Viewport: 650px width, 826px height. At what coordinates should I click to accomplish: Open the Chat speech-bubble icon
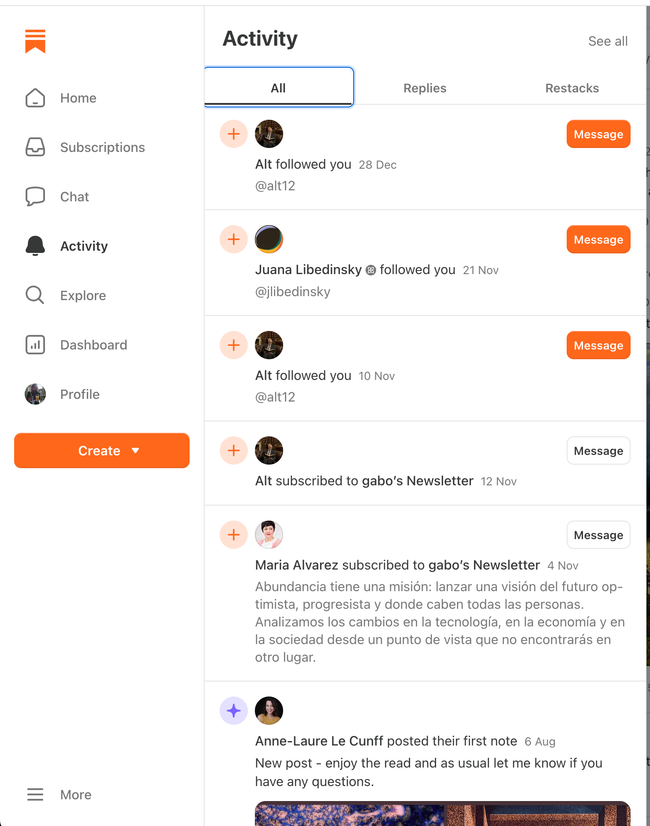35,197
